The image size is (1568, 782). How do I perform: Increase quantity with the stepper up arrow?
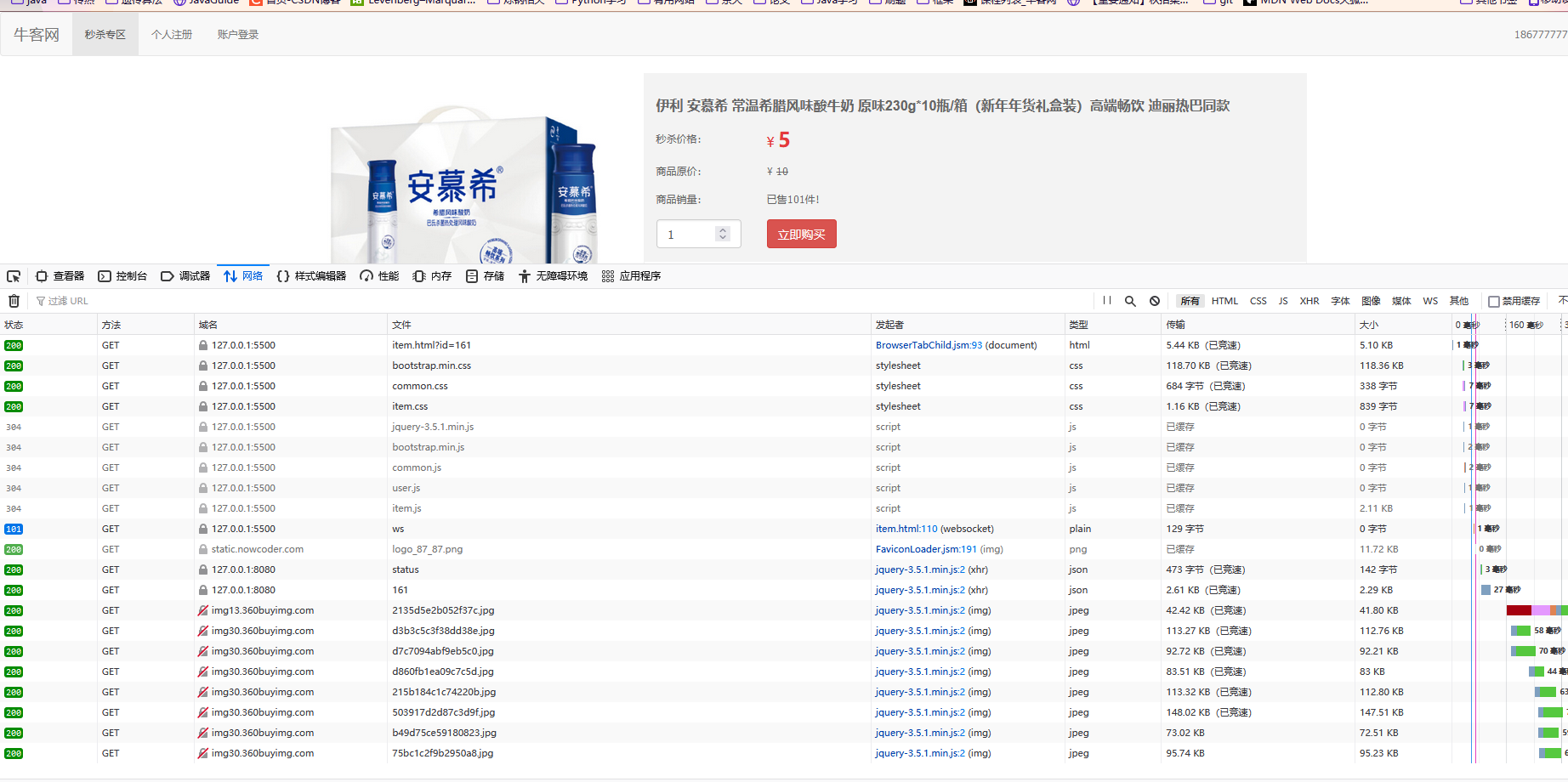coord(723,229)
